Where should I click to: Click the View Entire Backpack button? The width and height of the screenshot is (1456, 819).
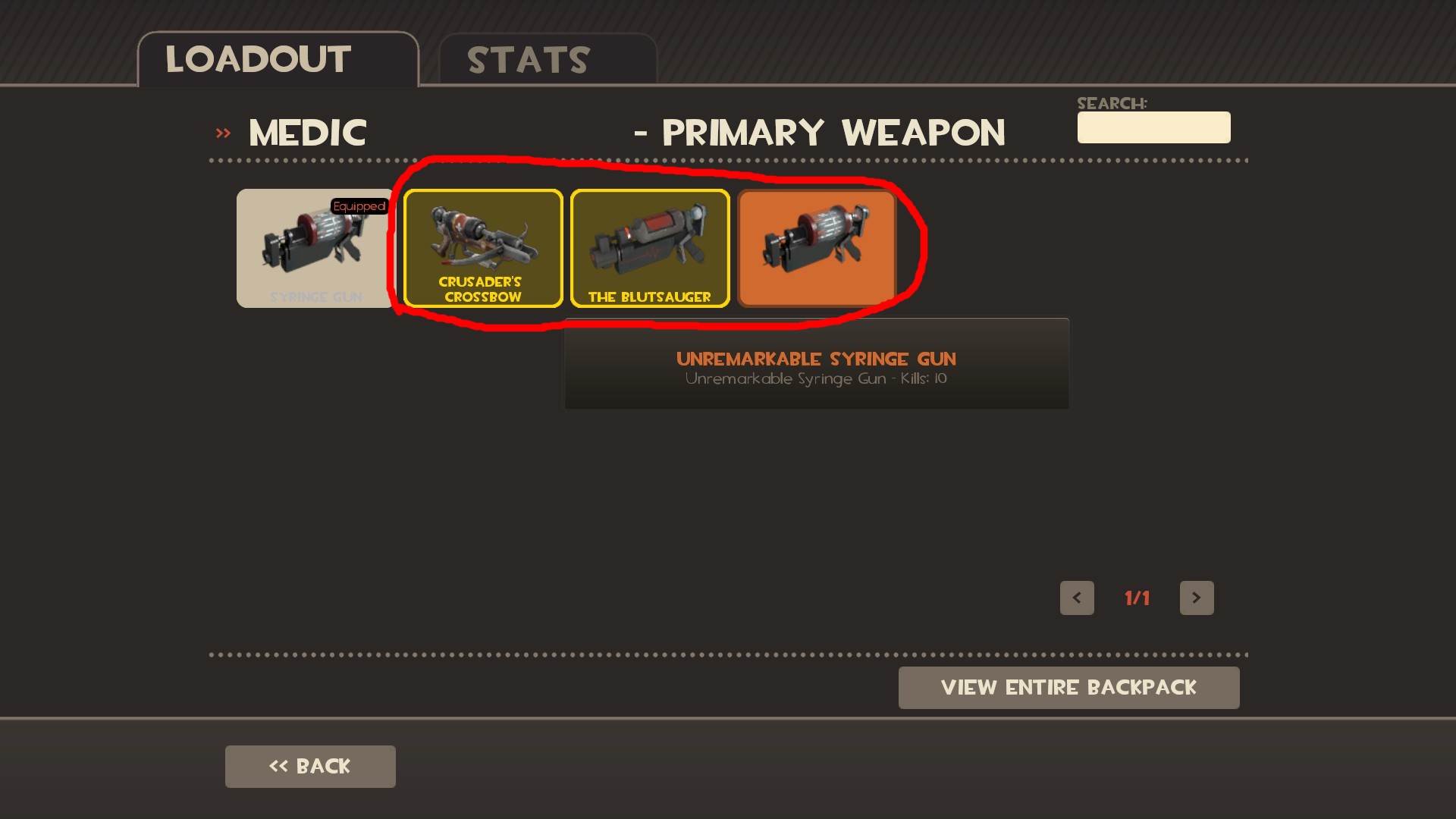click(1069, 688)
